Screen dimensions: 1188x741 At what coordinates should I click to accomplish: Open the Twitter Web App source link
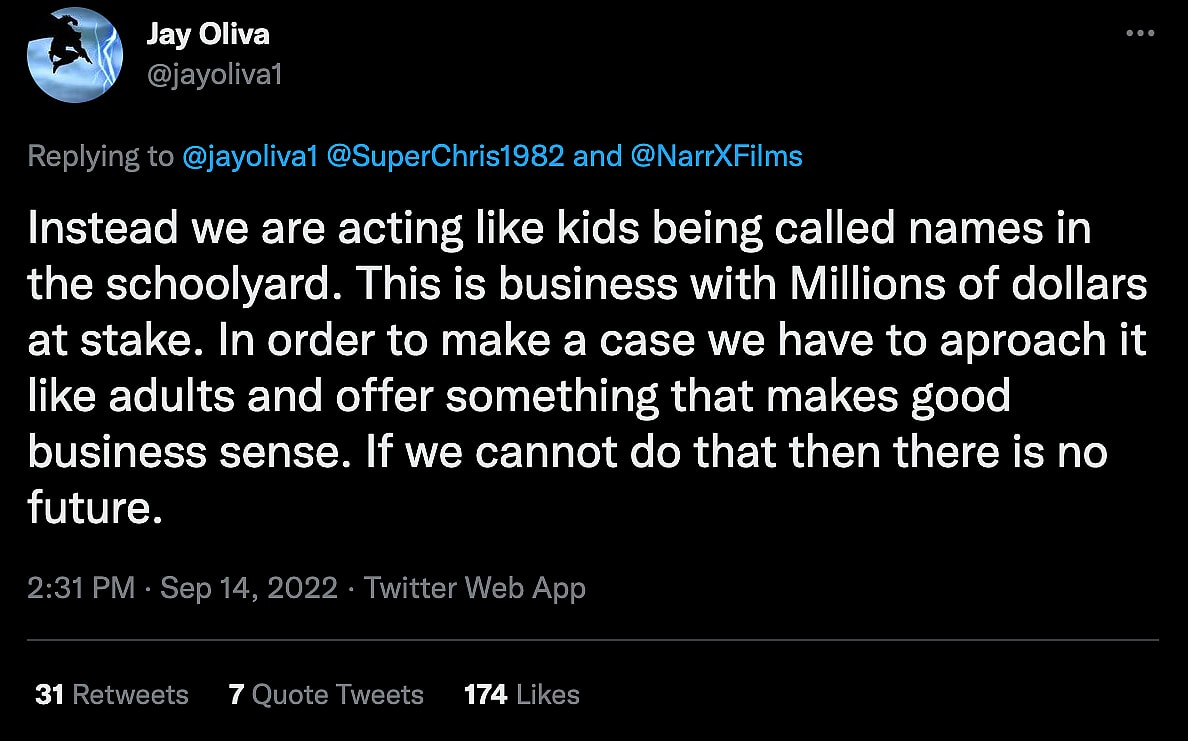(x=475, y=587)
